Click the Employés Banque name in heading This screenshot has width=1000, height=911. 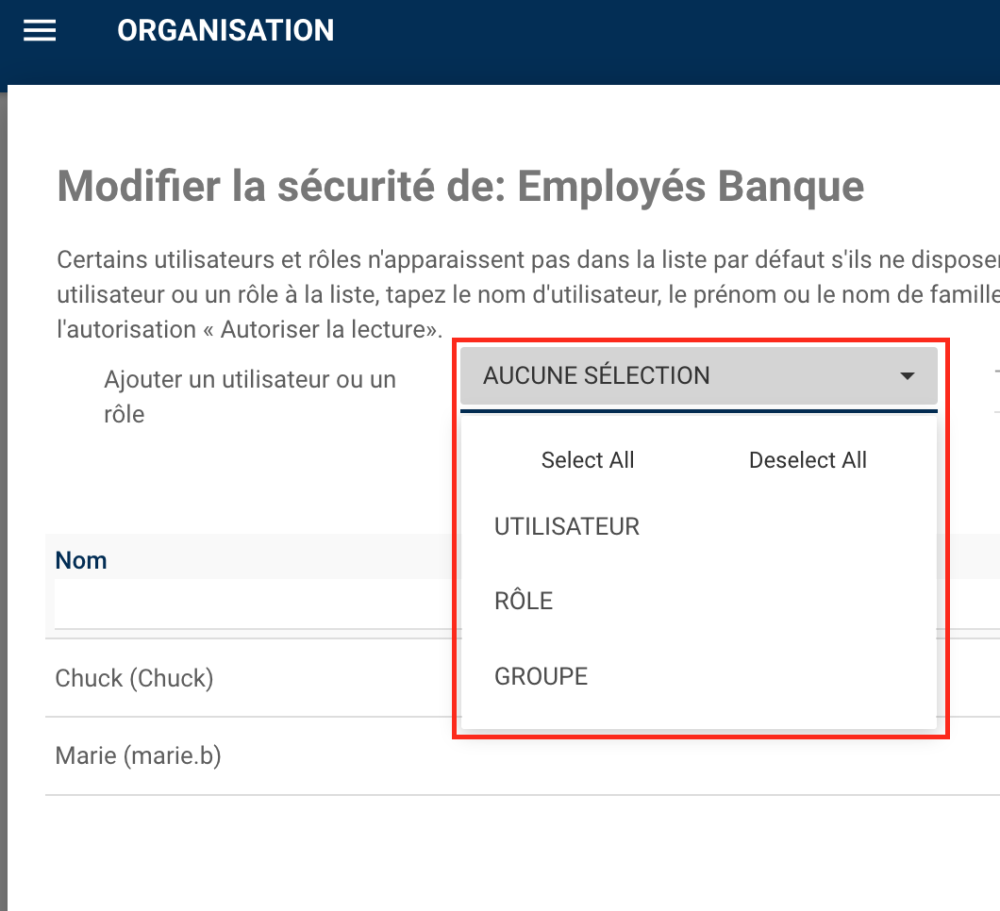click(x=690, y=187)
